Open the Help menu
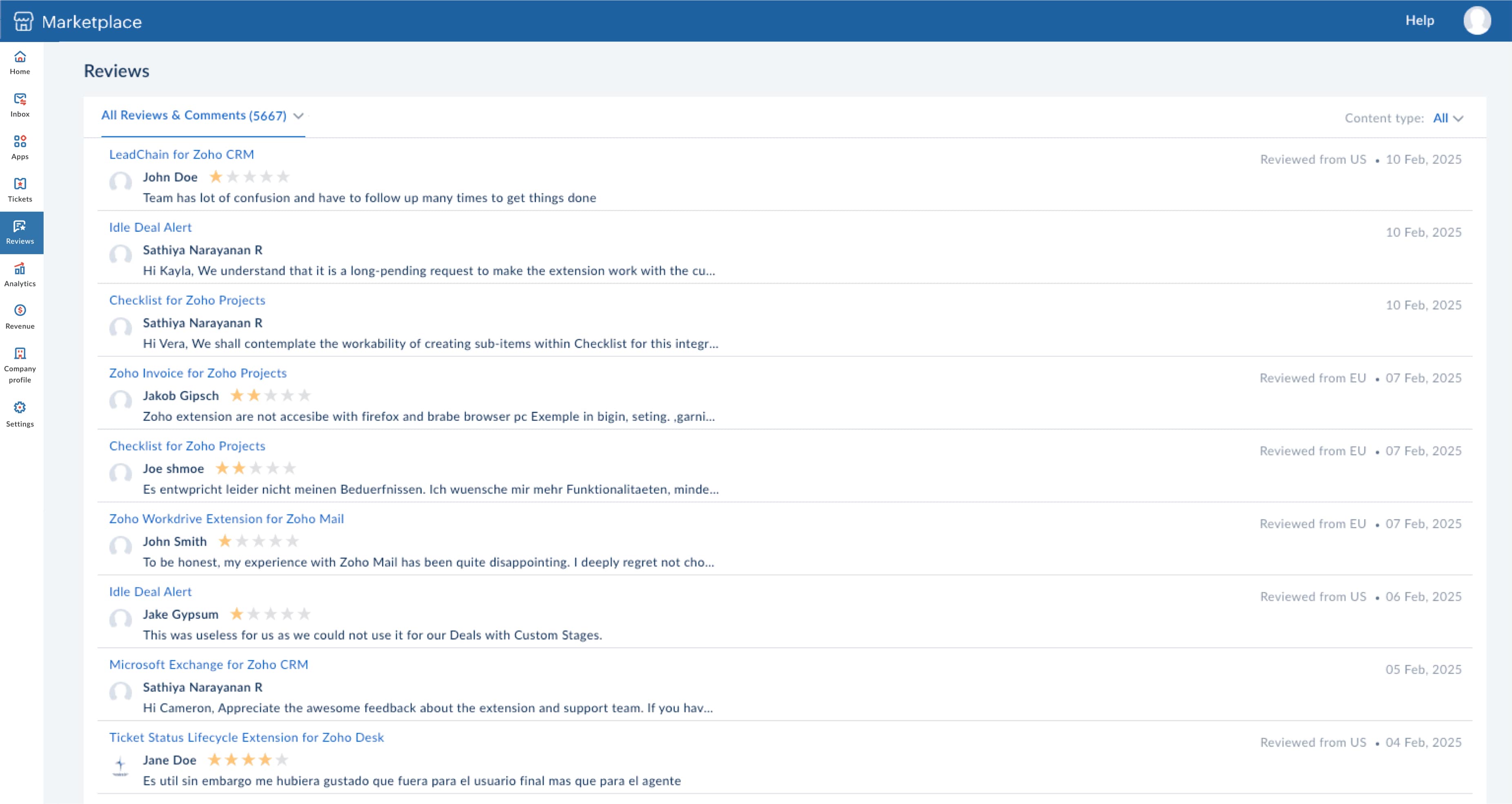 [x=1419, y=20]
